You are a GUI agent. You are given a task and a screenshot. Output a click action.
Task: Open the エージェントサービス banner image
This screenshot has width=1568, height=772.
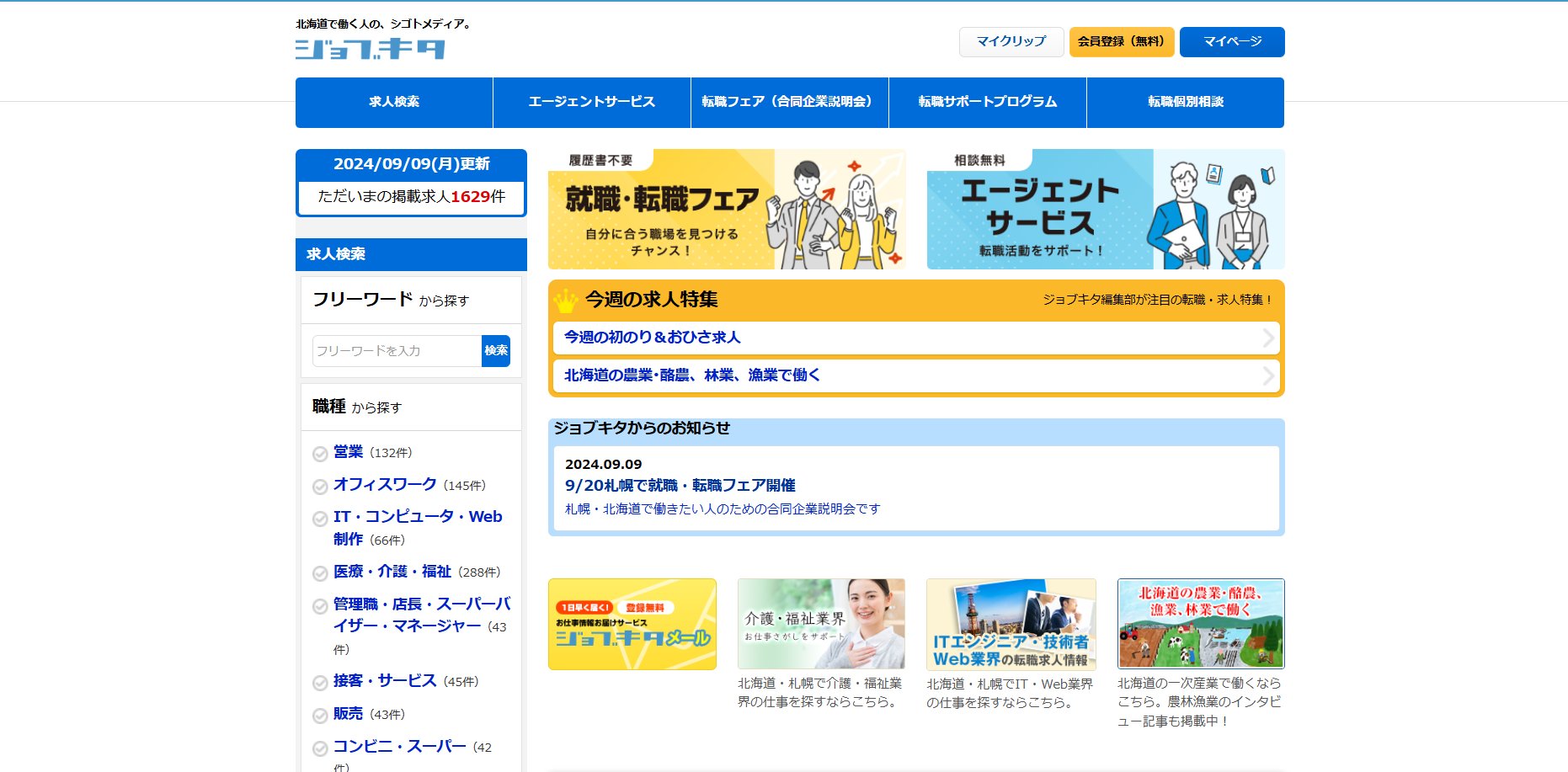coord(1105,210)
